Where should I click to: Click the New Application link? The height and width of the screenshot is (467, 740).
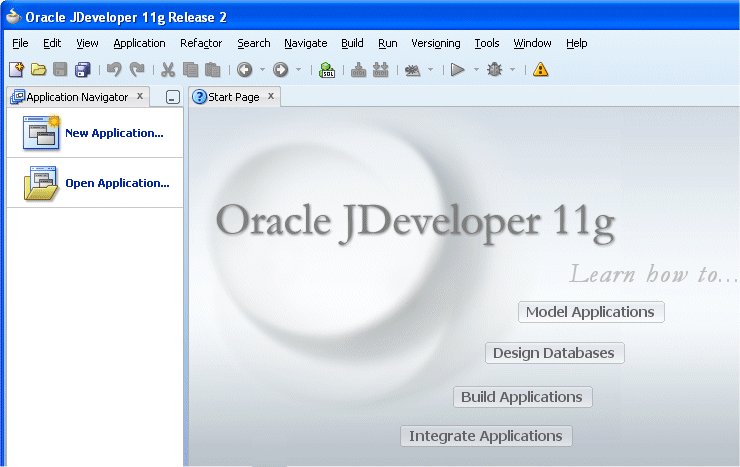point(113,133)
